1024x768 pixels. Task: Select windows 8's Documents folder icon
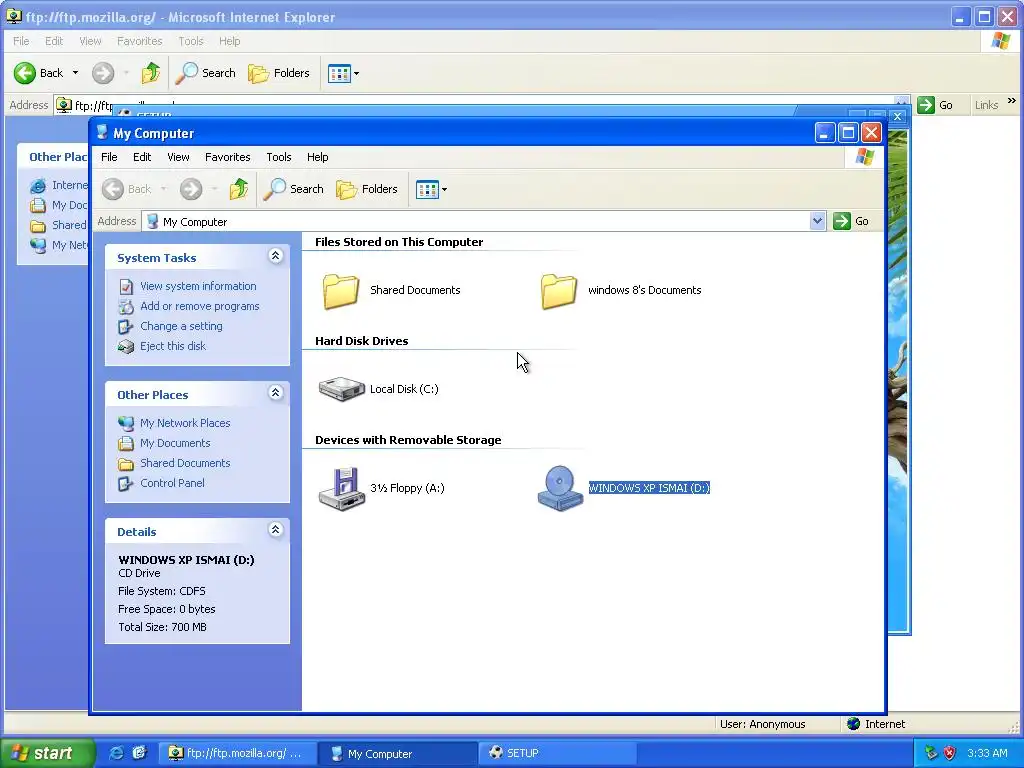coord(558,291)
